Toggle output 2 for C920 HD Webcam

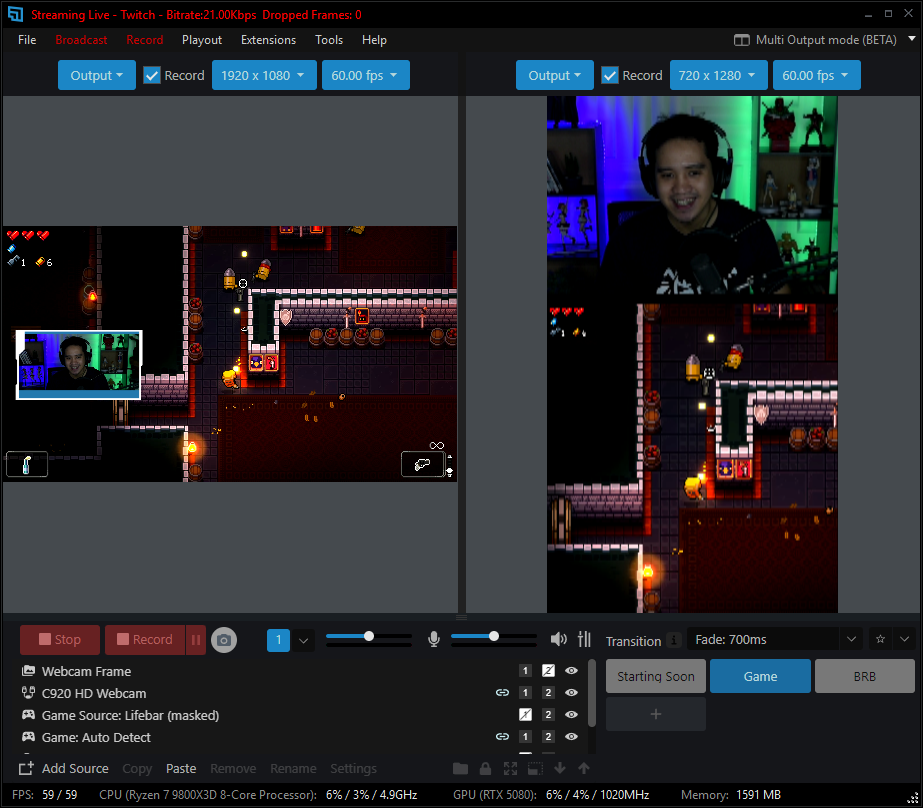[548, 693]
